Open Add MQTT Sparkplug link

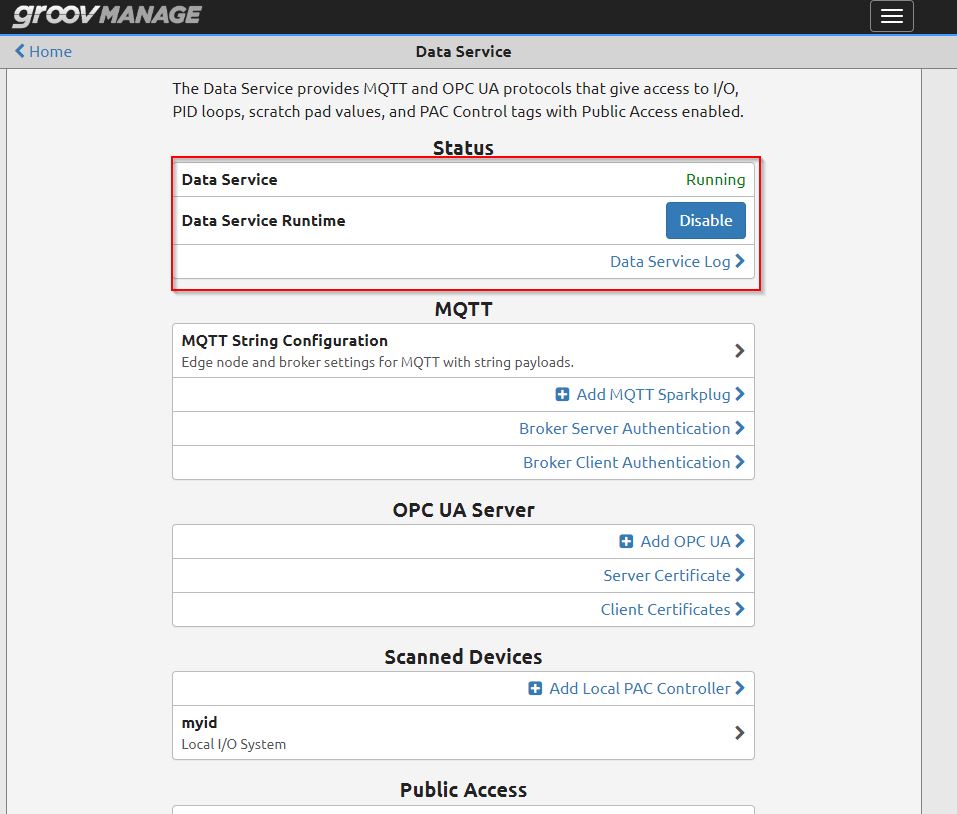[x=653, y=395]
